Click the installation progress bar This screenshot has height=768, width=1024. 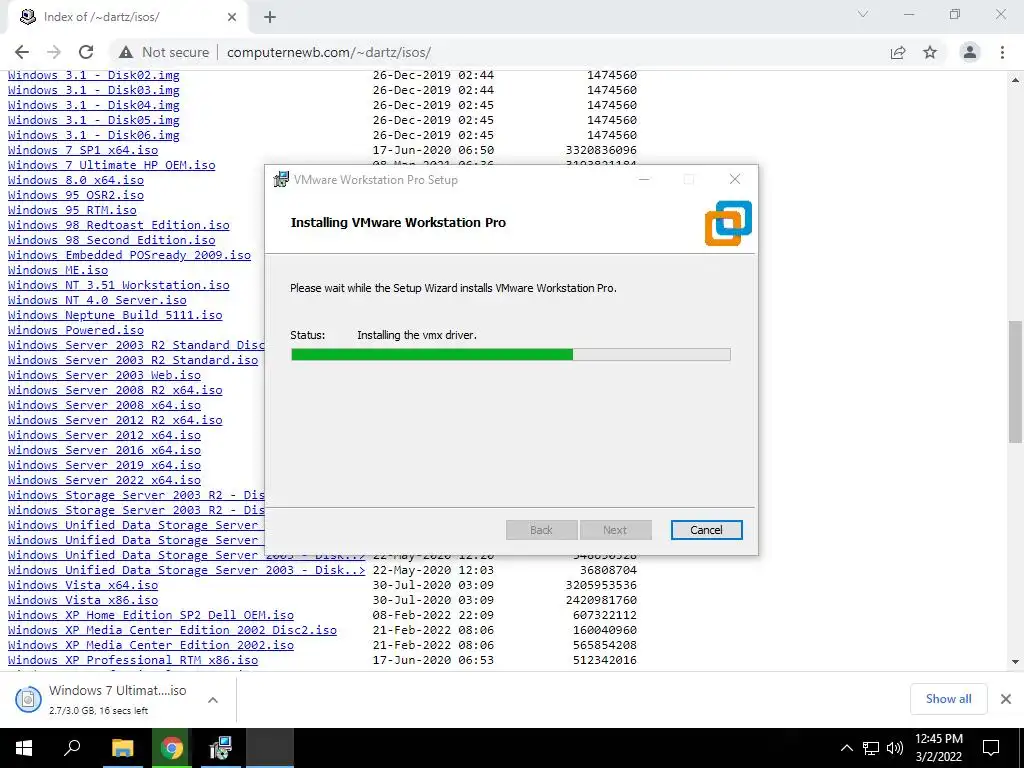click(511, 355)
